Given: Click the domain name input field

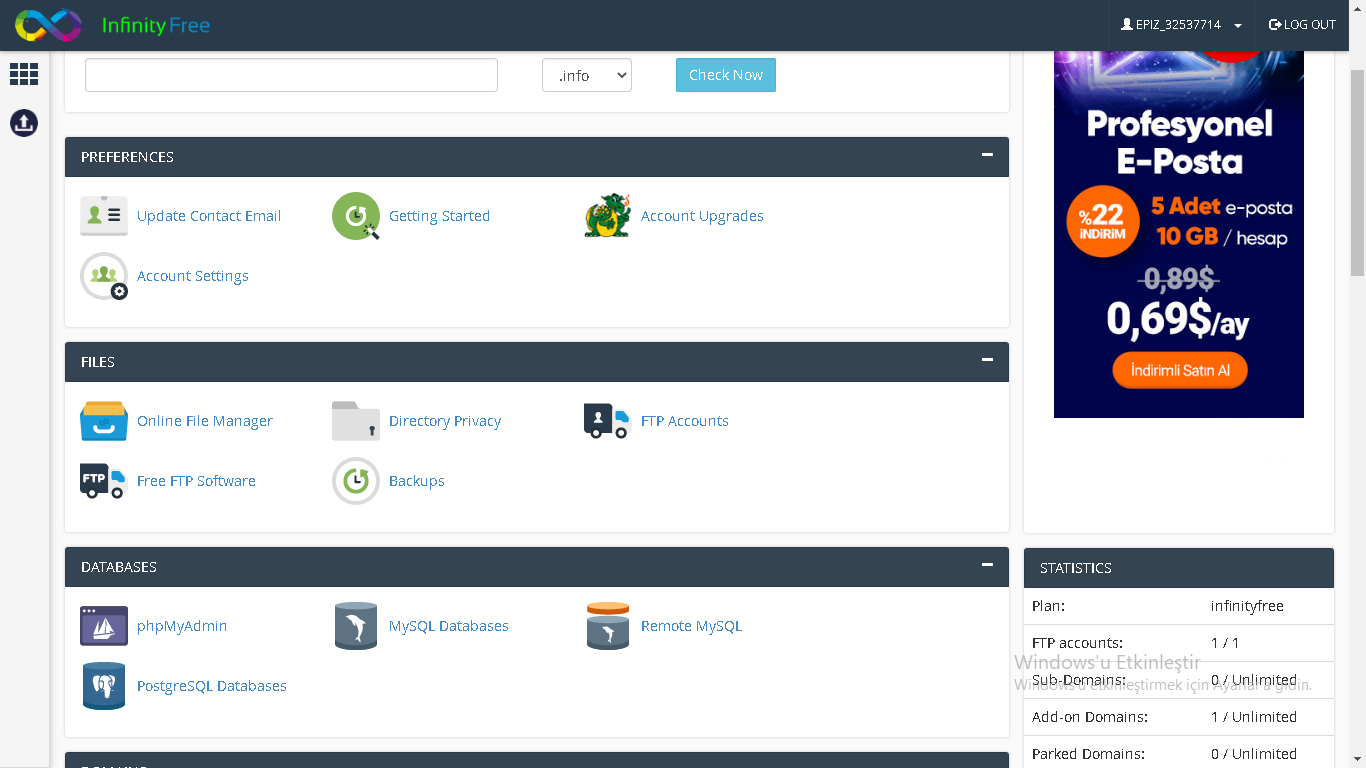Looking at the screenshot, I should point(291,75).
